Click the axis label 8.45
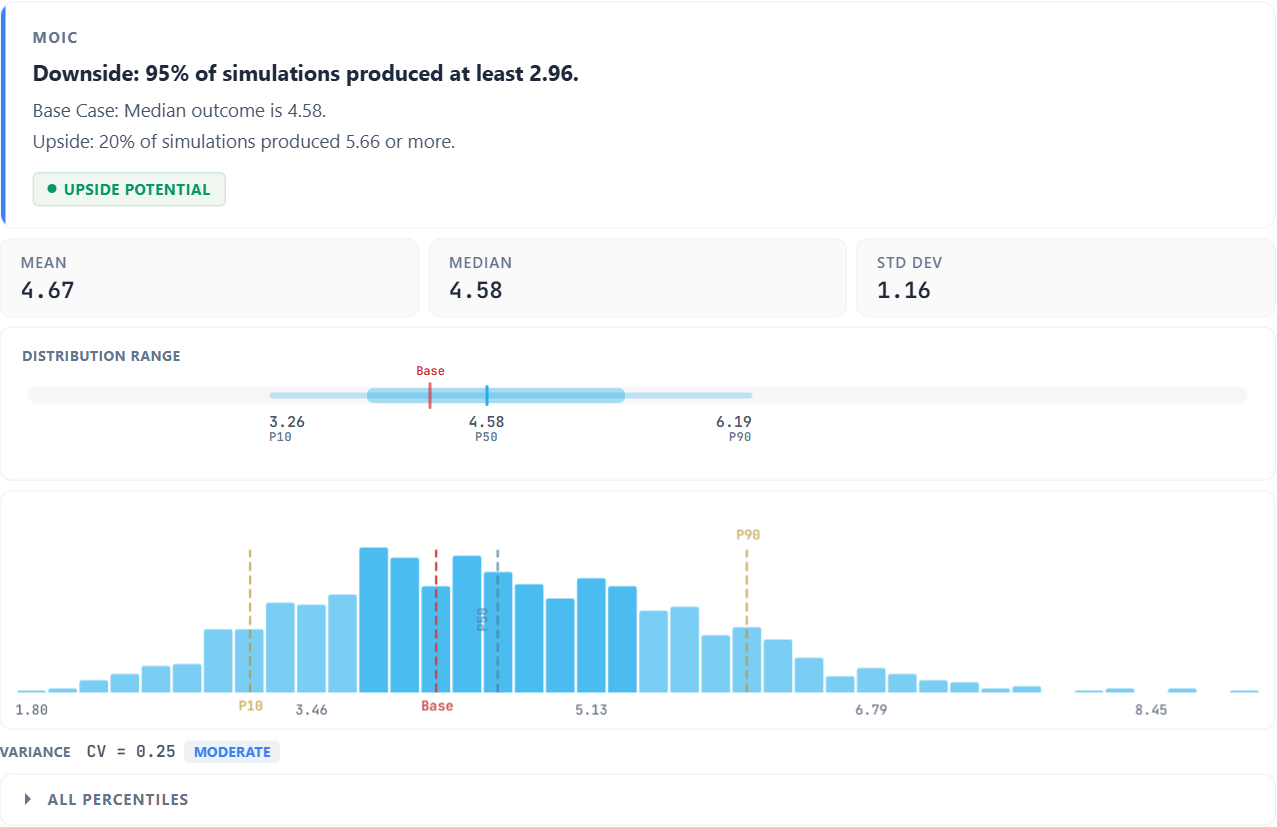Viewport: 1277px width, 827px height. [1151, 710]
